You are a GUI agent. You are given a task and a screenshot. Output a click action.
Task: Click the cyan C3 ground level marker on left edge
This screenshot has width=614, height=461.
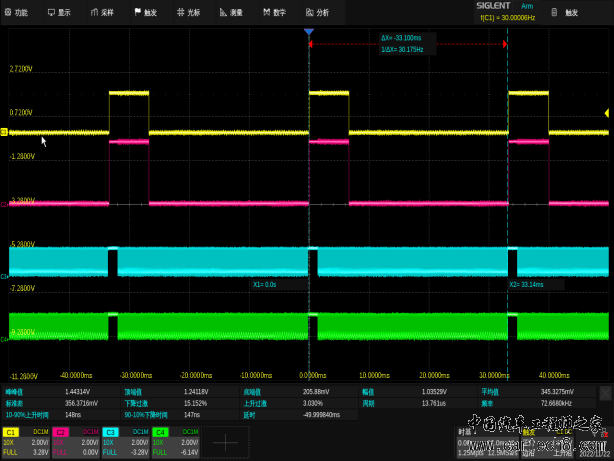pyautogui.click(x=4, y=276)
